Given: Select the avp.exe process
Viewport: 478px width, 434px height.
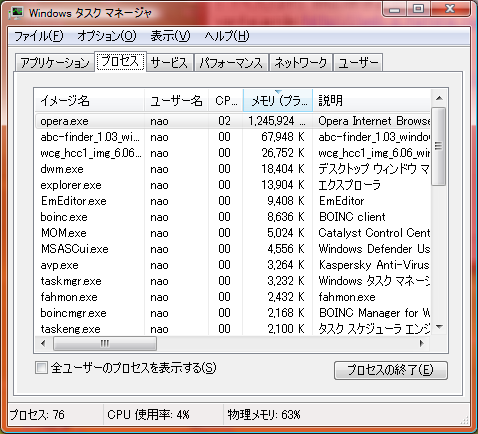Looking at the screenshot, I should pyautogui.click(x=233, y=265).
